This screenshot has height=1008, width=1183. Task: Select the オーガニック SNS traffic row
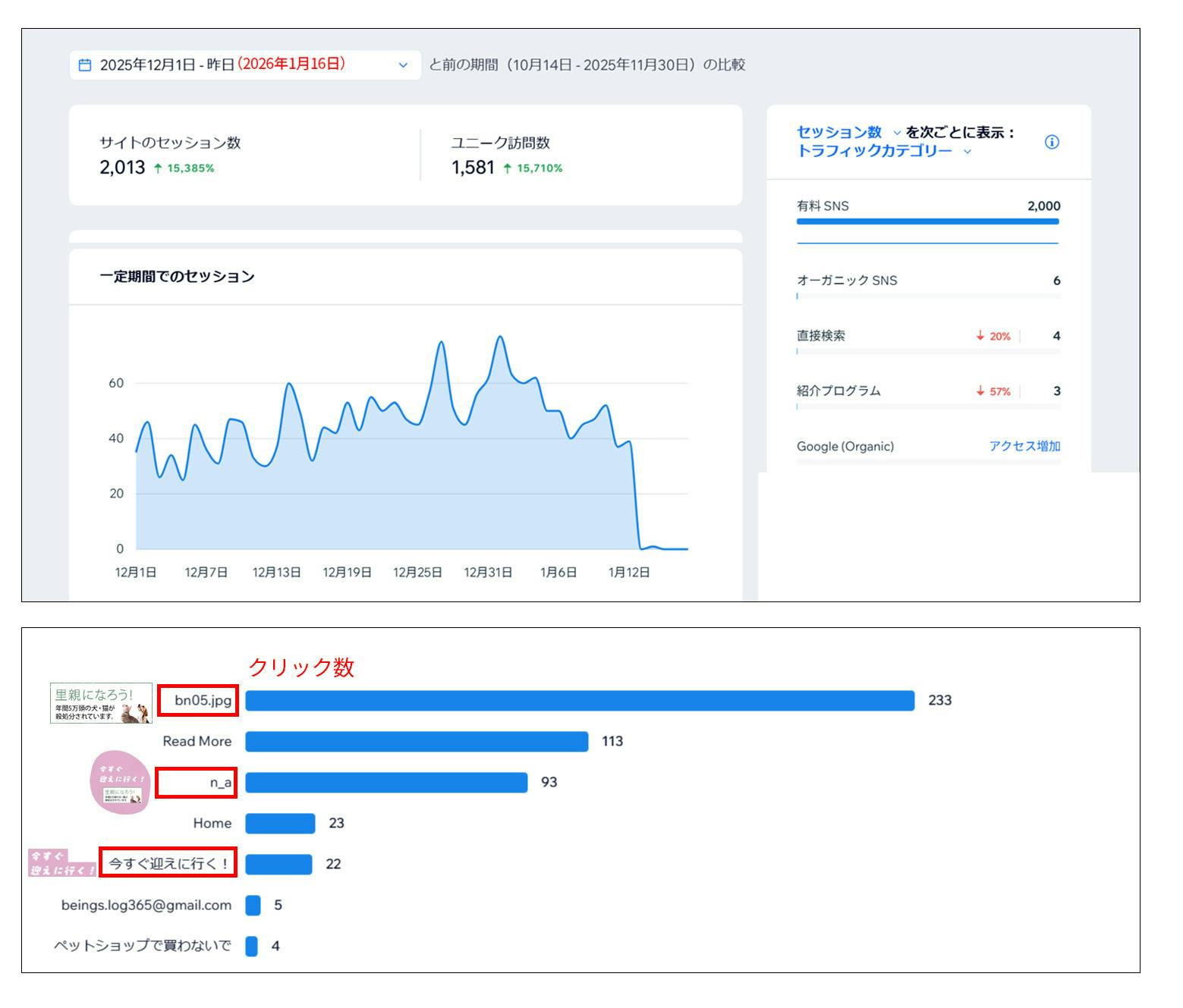coord(927,284)
